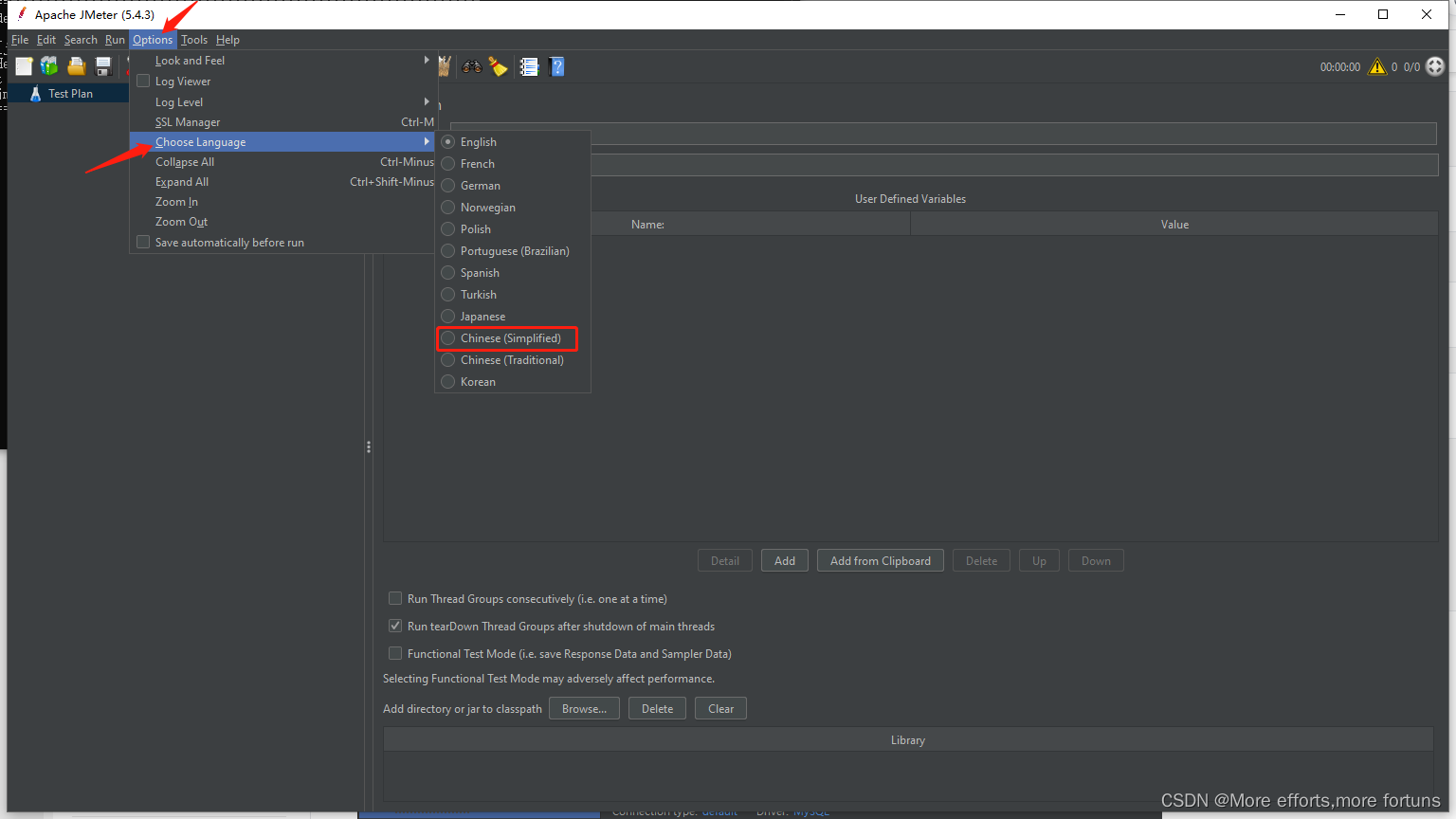
Task: Check Run Thread Groups consecutively
Action: point(395,598)
